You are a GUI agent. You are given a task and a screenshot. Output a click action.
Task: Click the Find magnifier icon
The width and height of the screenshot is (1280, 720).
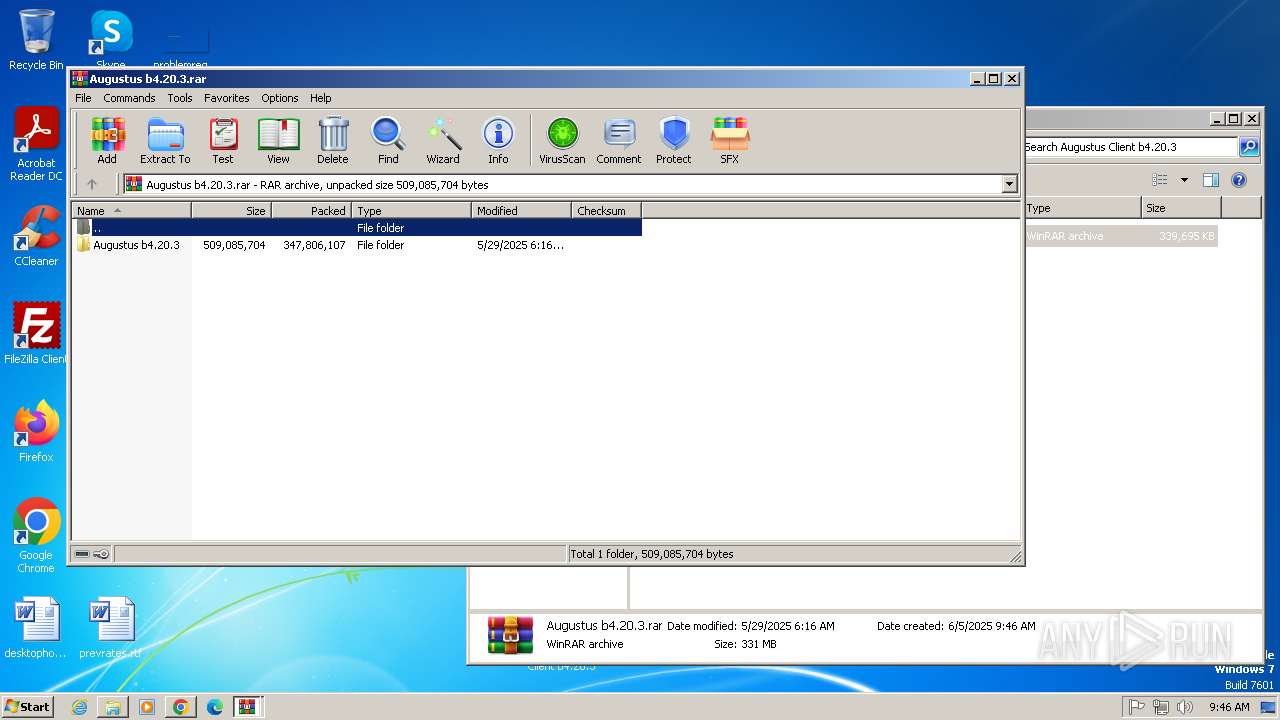click(x=388, y=140)
